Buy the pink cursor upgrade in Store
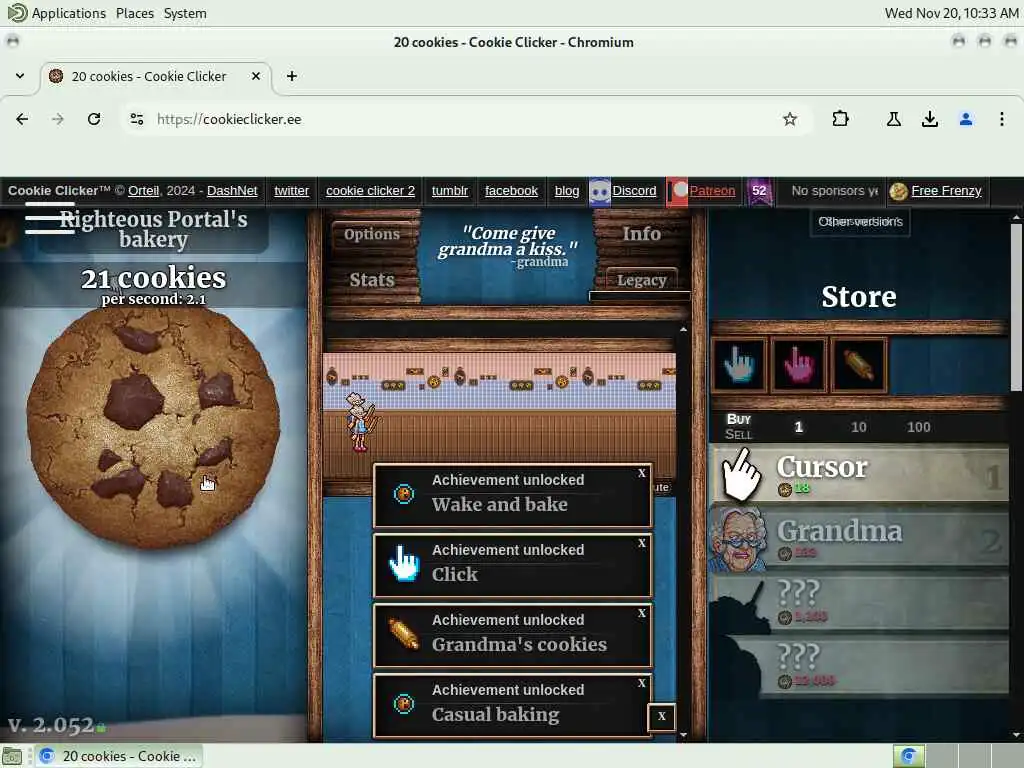 [x=799, y=364]
